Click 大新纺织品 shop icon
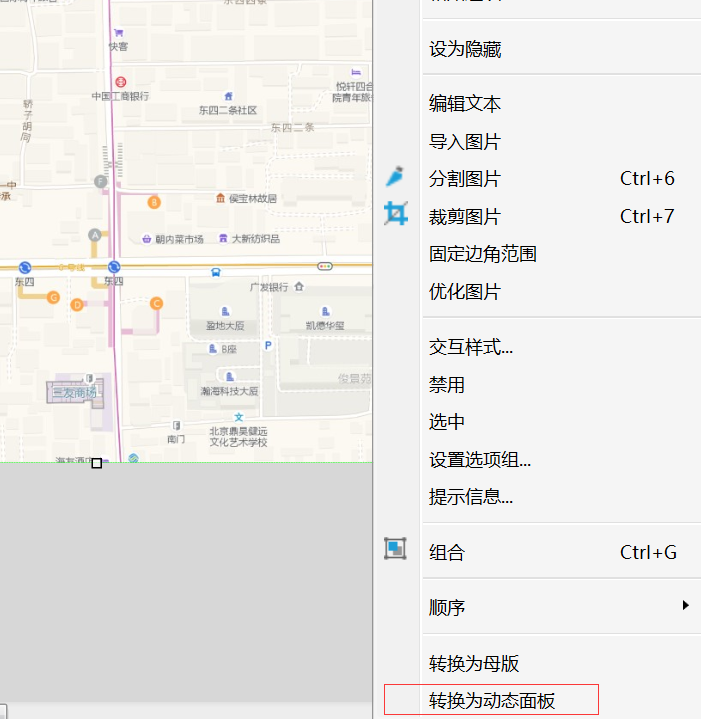701x719 pixels. [223, 238]
